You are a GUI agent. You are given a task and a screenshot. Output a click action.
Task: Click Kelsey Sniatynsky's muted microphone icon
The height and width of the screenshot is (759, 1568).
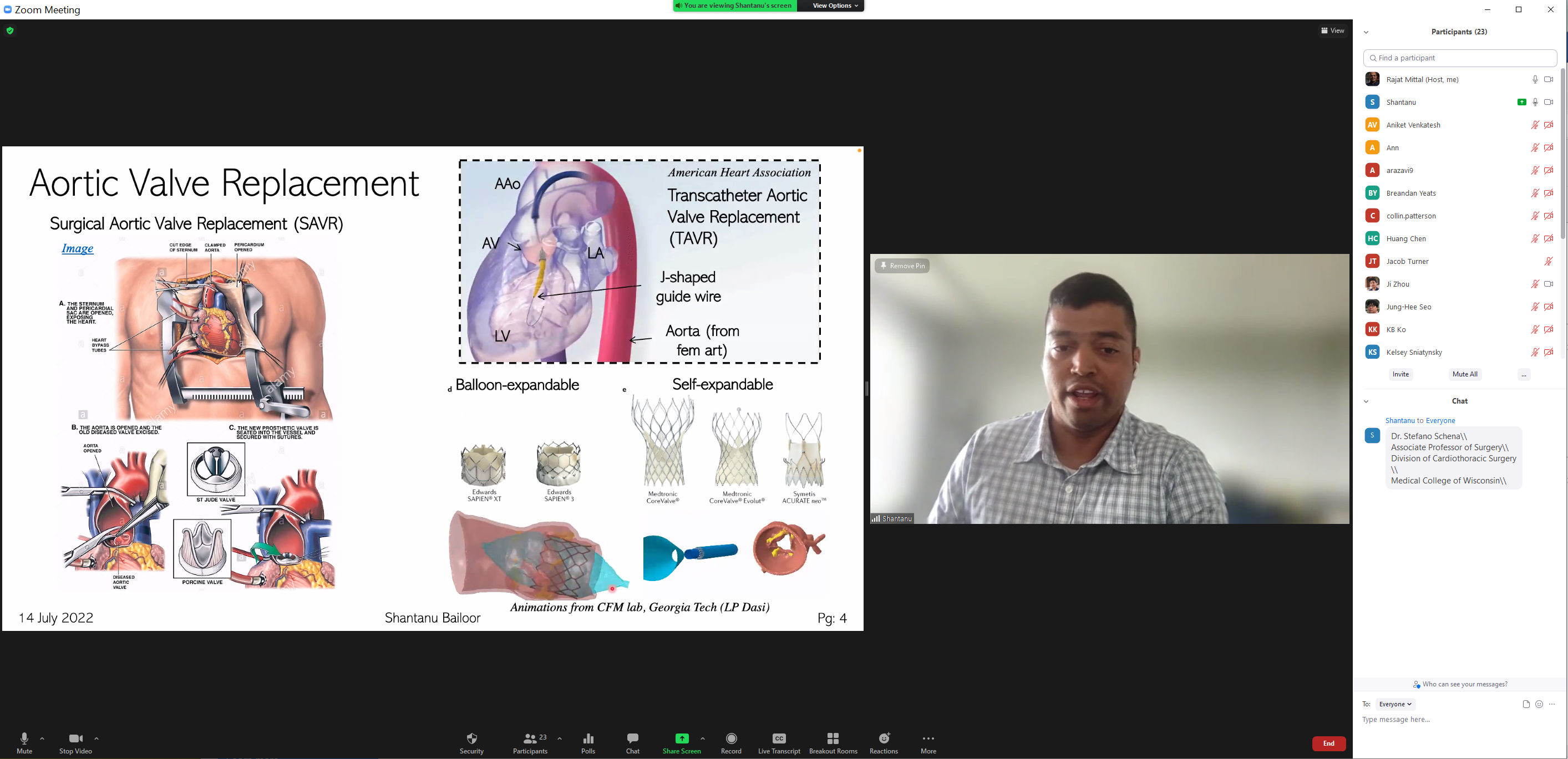tap(1535, 352)
